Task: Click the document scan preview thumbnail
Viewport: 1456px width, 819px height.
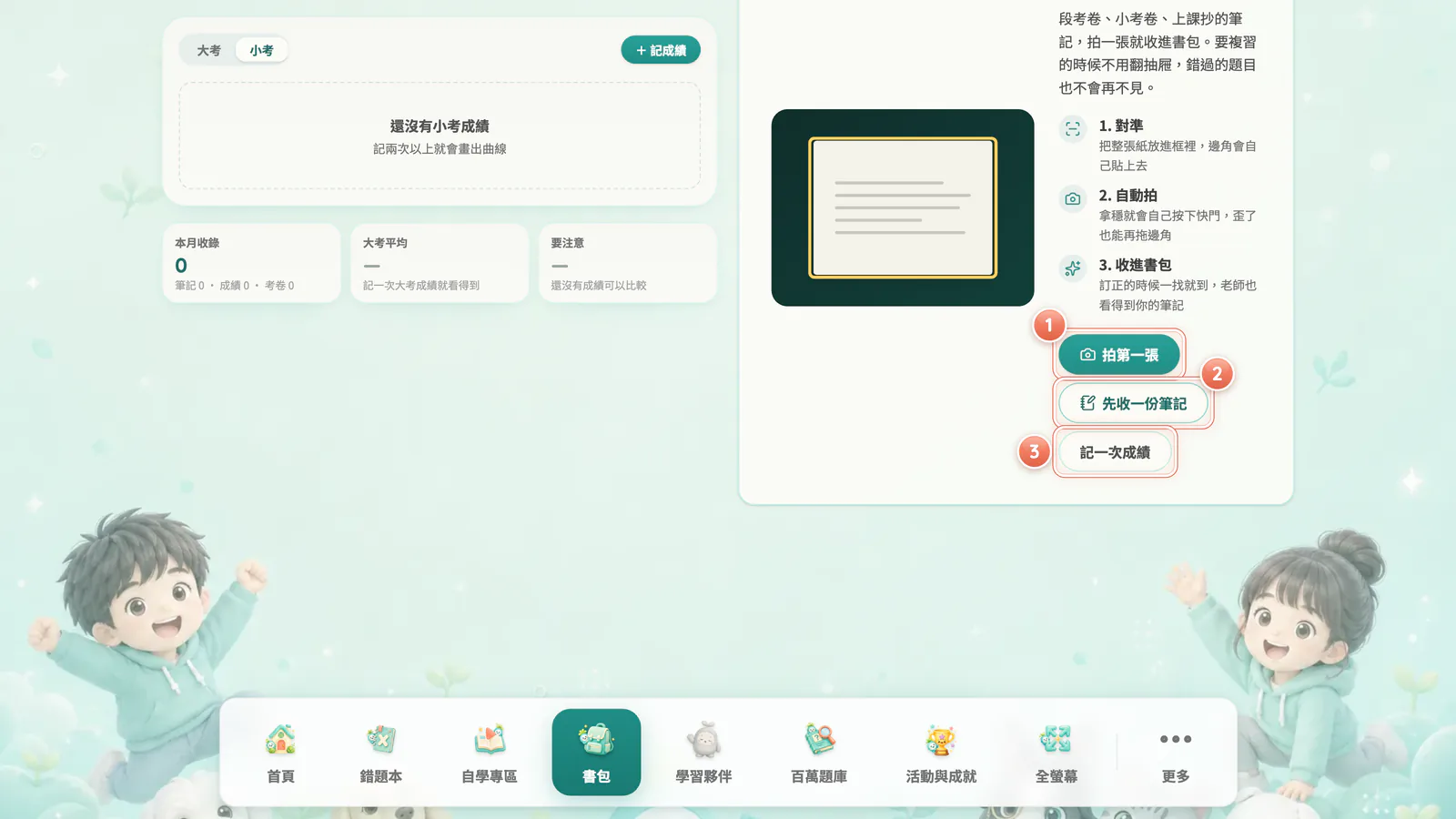Action: coord(903,207)
